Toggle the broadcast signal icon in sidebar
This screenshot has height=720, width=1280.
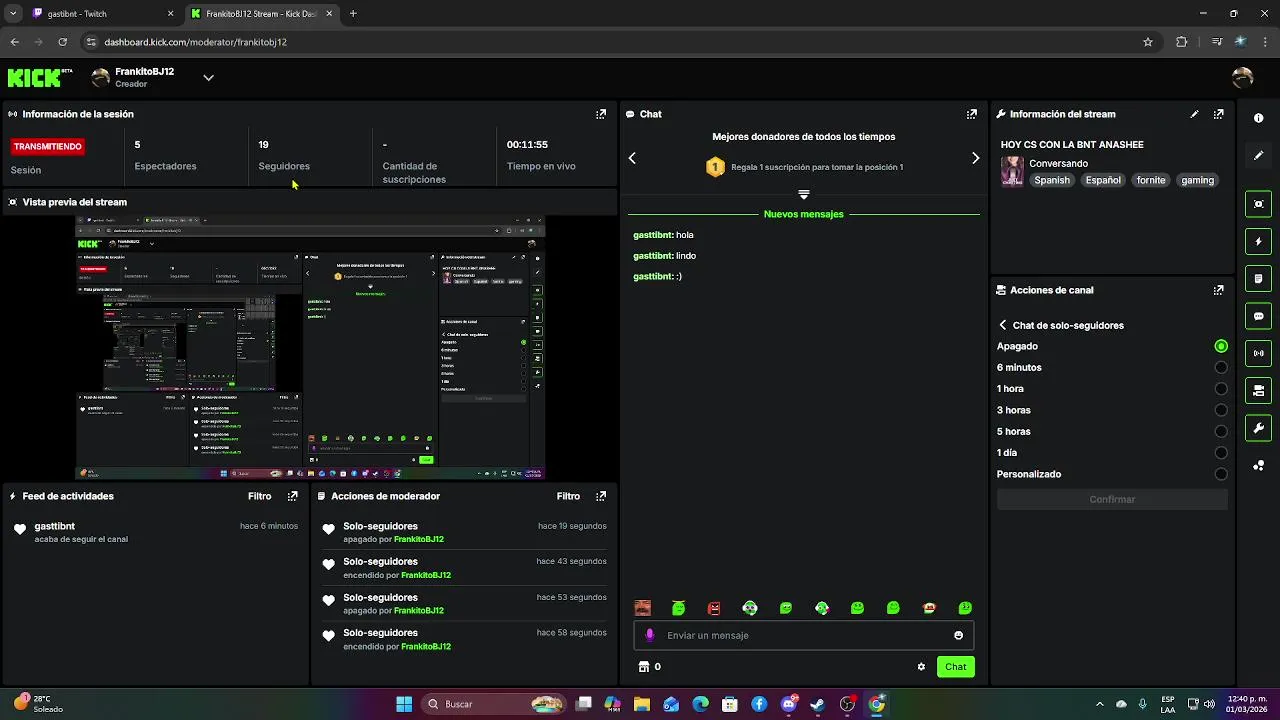pyautogui.click(x=1258, y=353)
